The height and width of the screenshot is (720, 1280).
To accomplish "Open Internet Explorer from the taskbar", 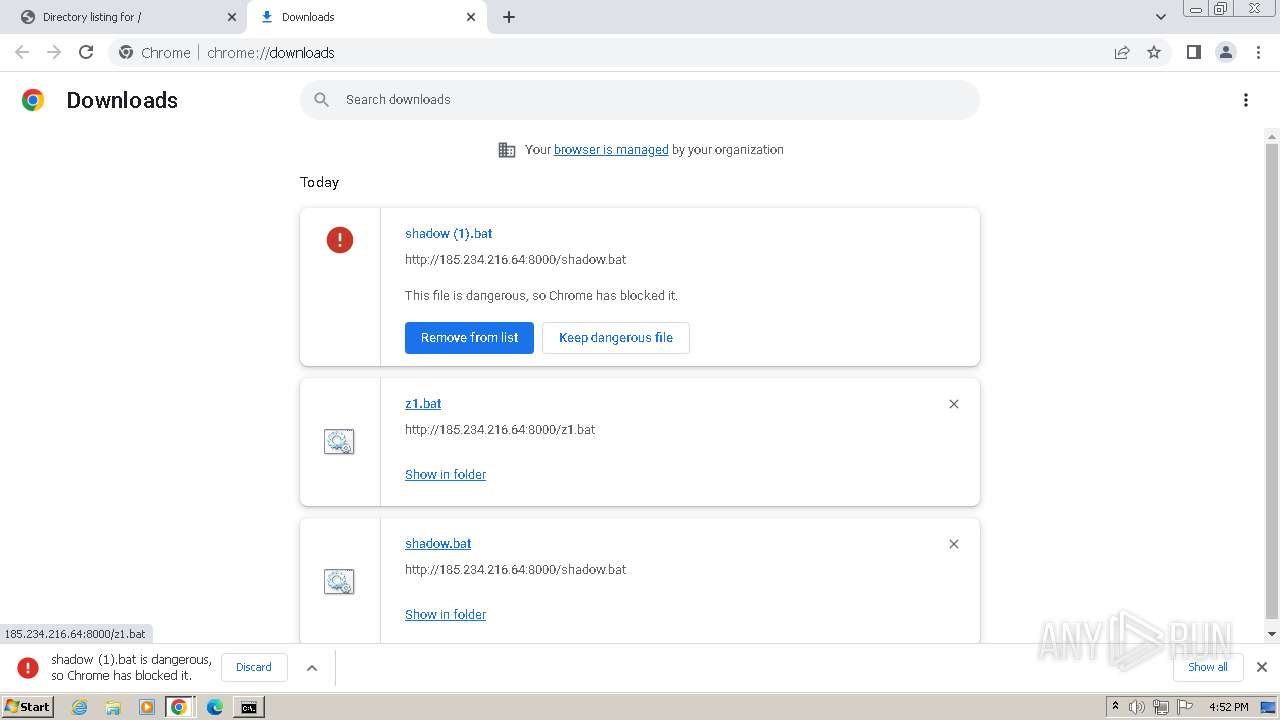I will pyautogui.click(x=79, y=707).
